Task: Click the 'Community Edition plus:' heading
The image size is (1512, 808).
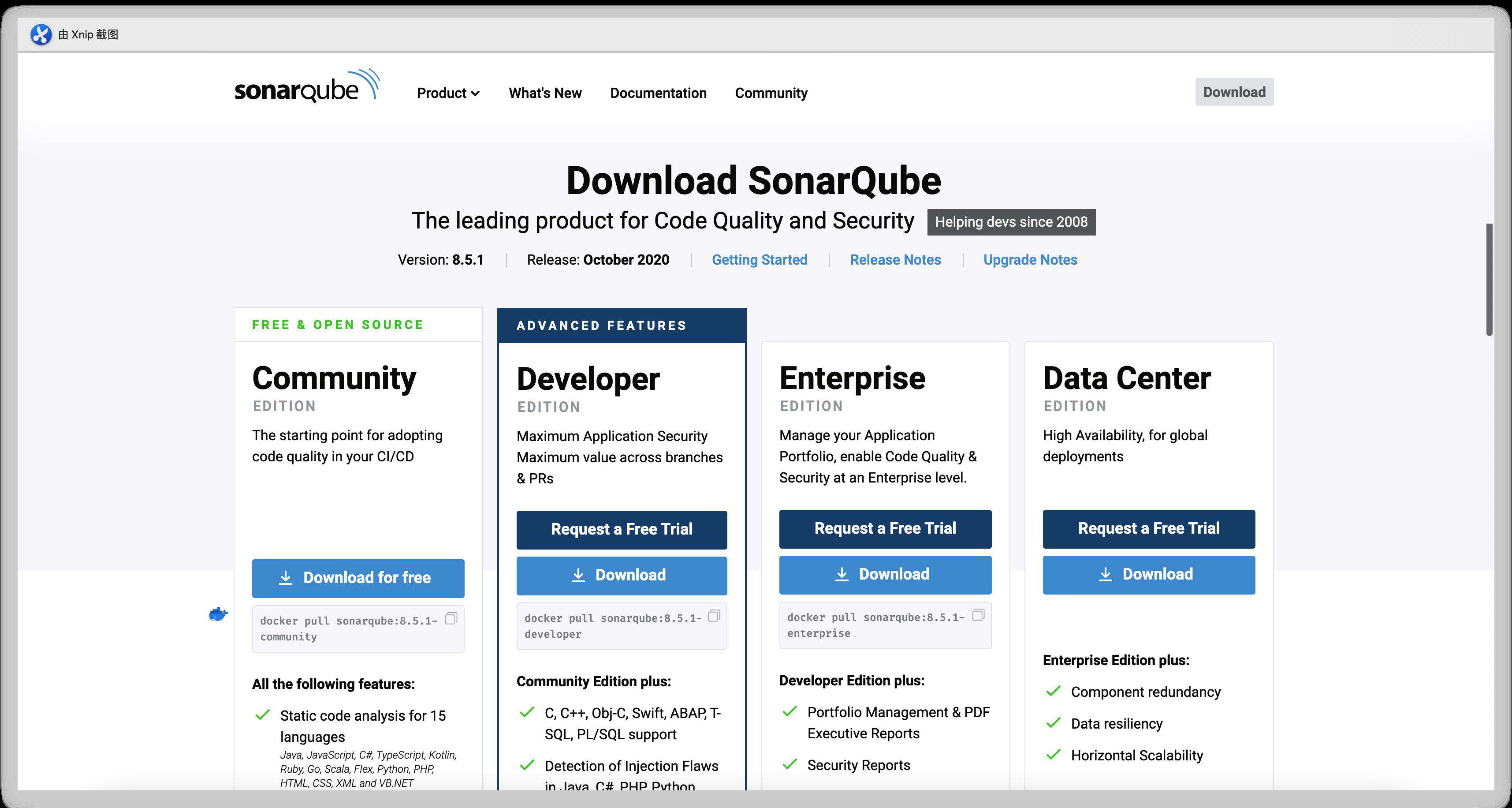Action: pyautogui.click(x=593, y=681)
